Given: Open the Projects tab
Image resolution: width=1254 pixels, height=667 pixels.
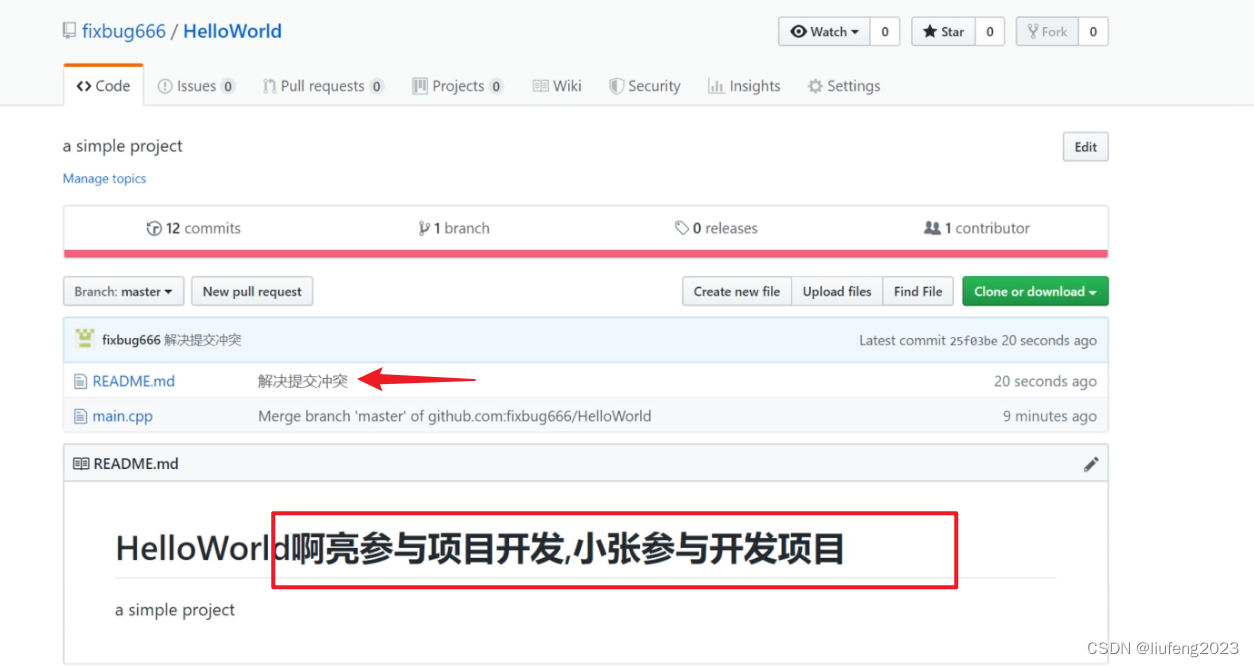Looking at the screenshot, I should (457, 86).
